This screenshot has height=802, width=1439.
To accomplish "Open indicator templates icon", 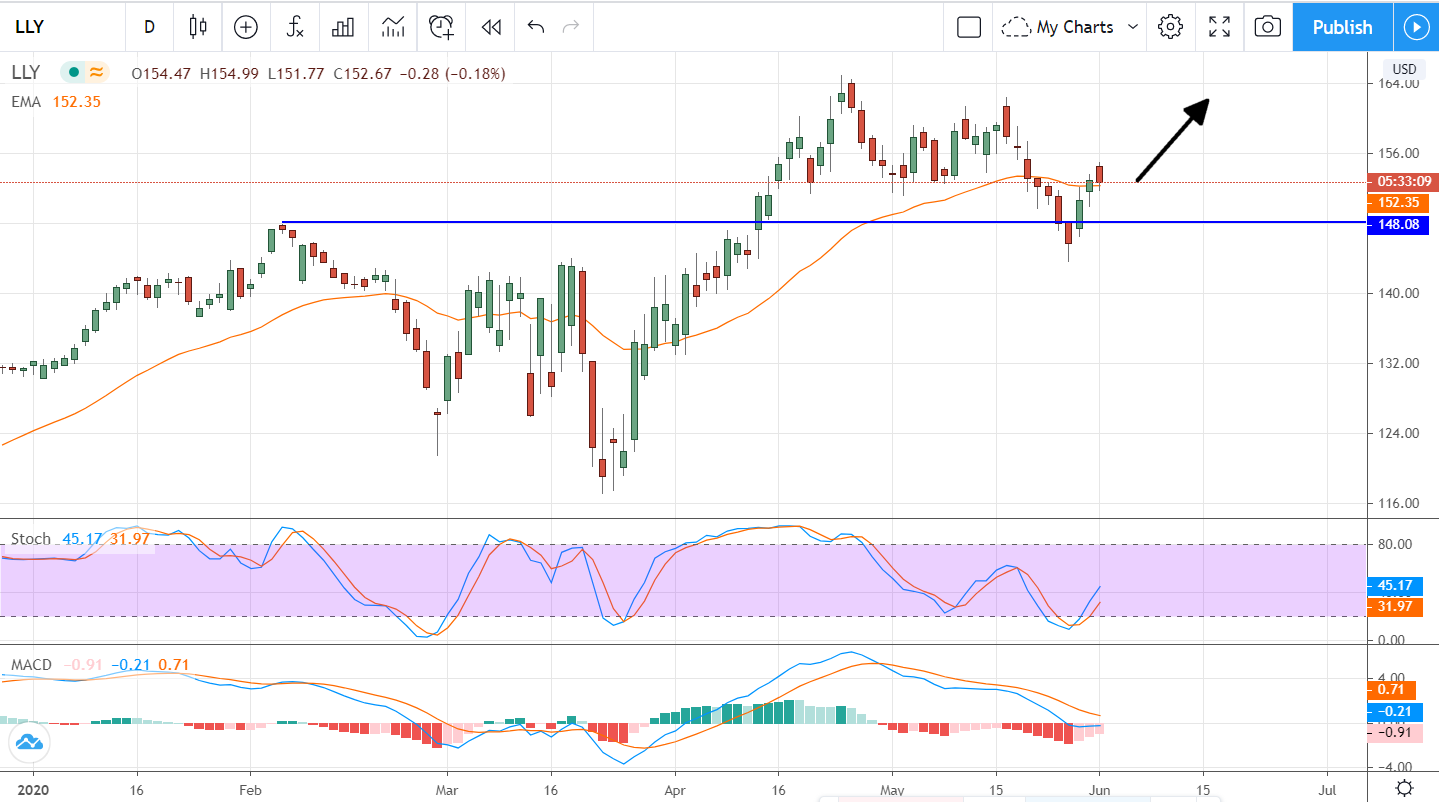I will (392, 27).
